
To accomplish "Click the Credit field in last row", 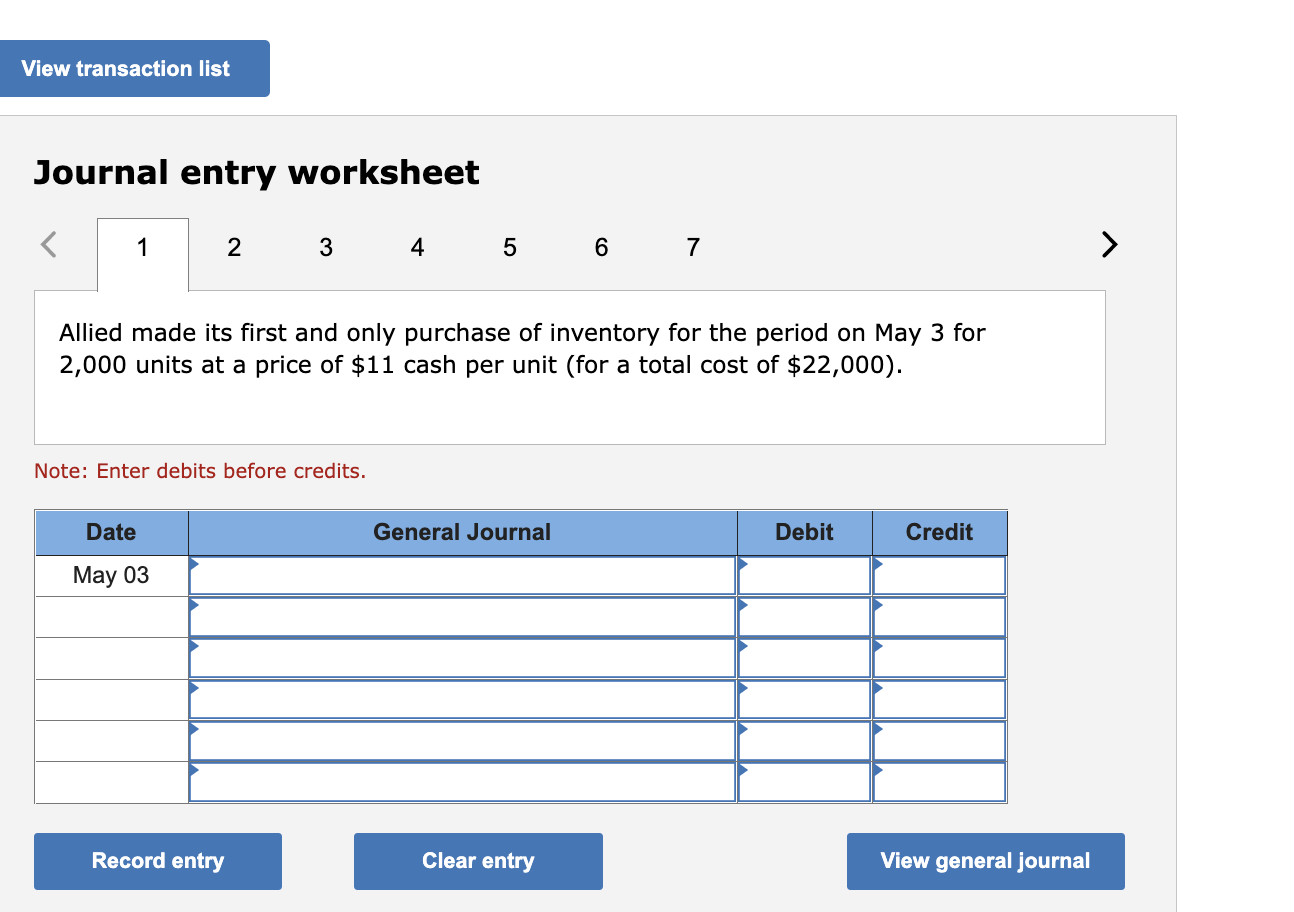I will tap(939, 782).
